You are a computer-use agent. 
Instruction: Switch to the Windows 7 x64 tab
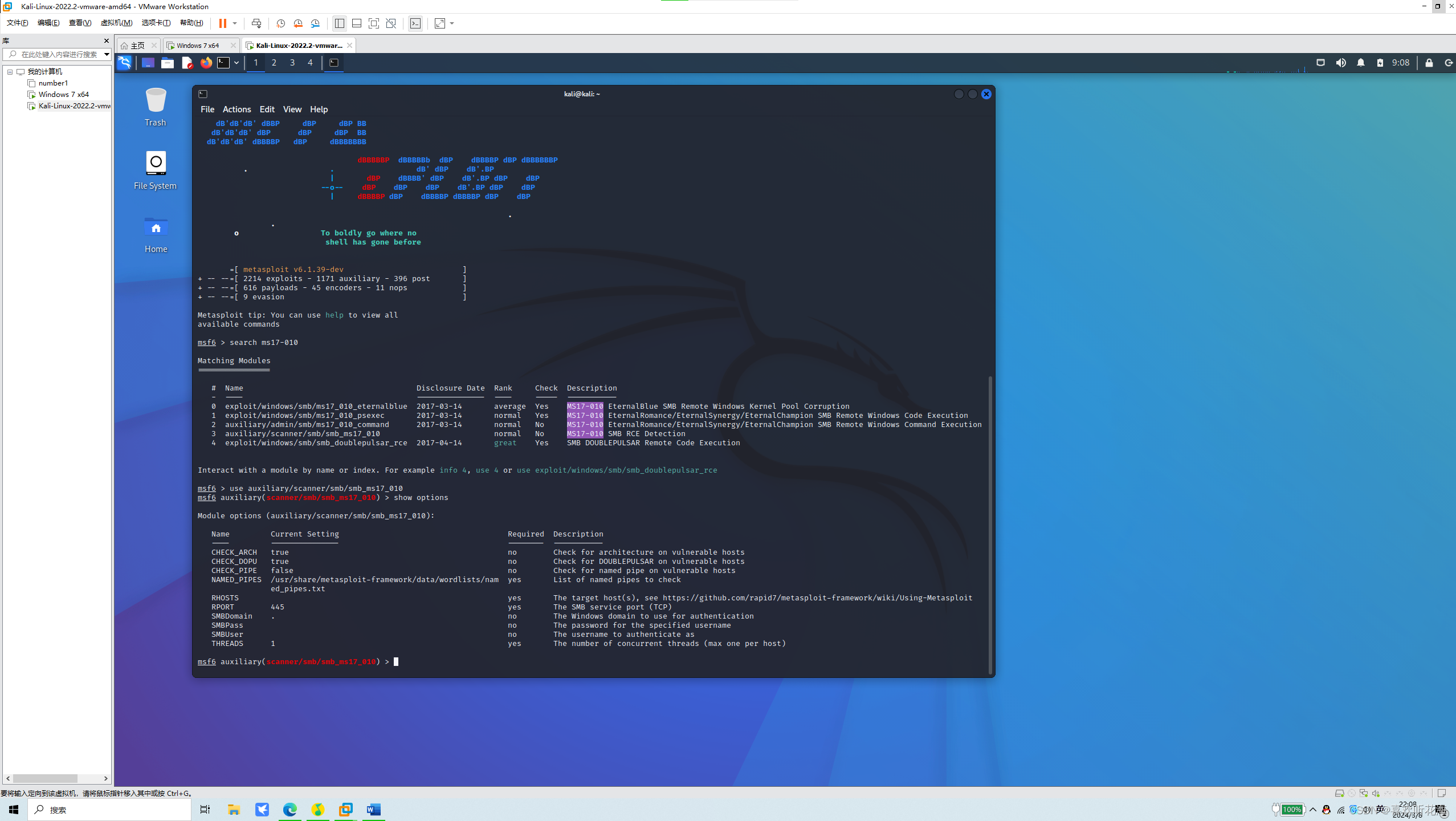[197, 46]
